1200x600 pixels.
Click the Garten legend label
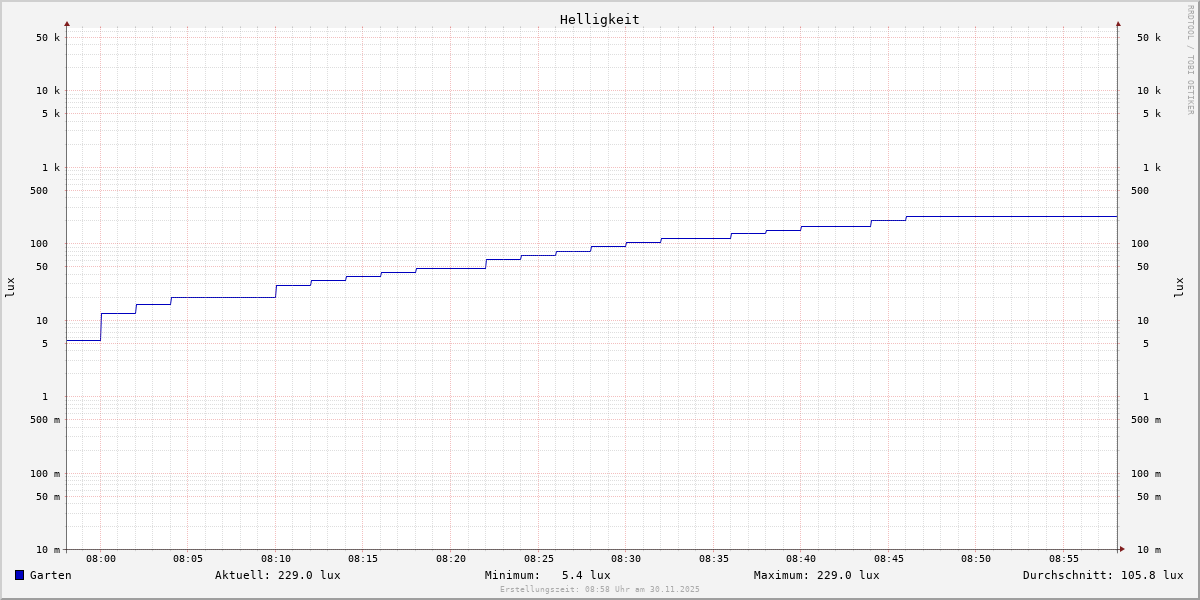pos(50,575)
